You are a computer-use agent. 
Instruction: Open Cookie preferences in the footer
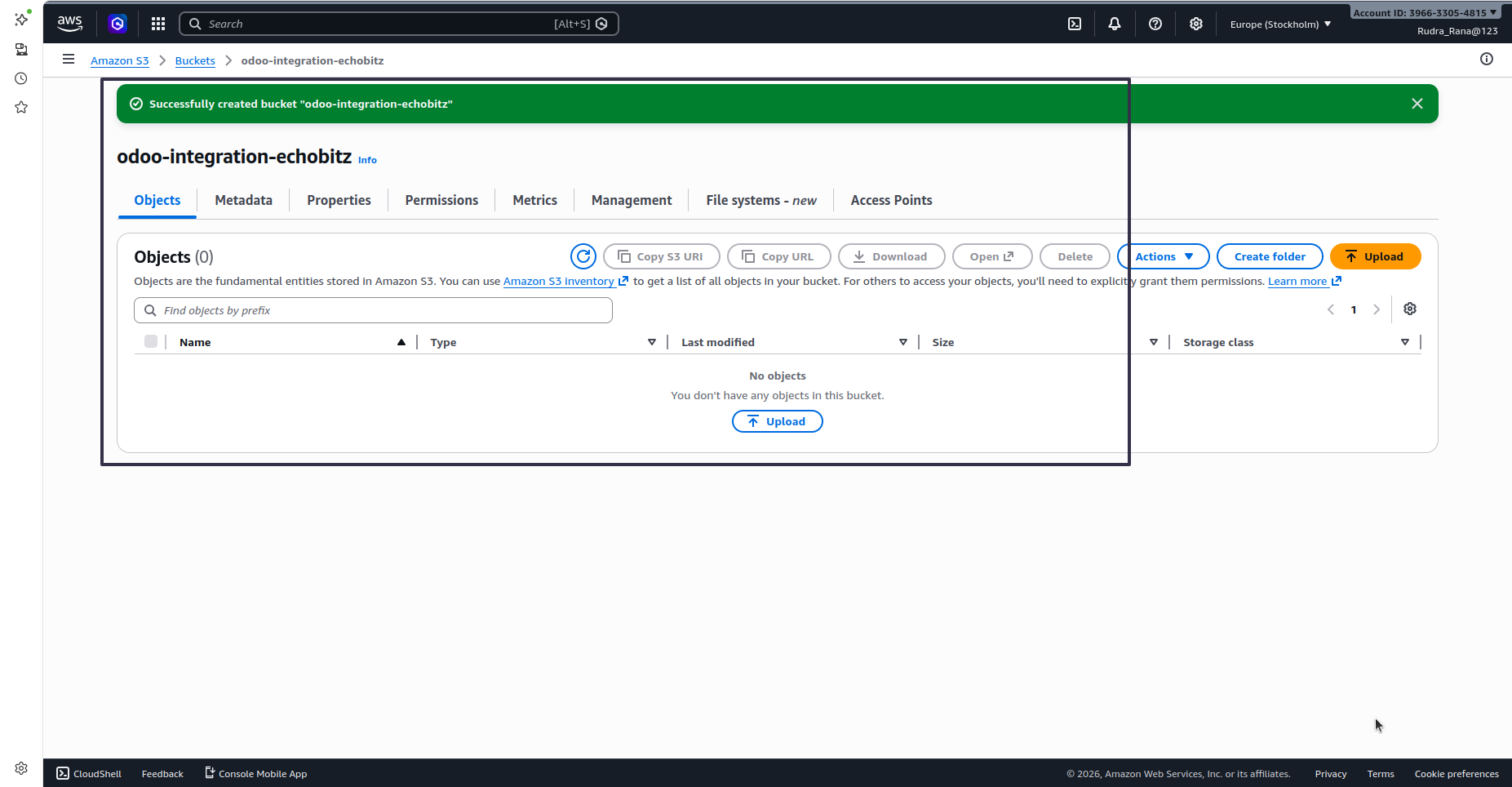[1457, 774]
